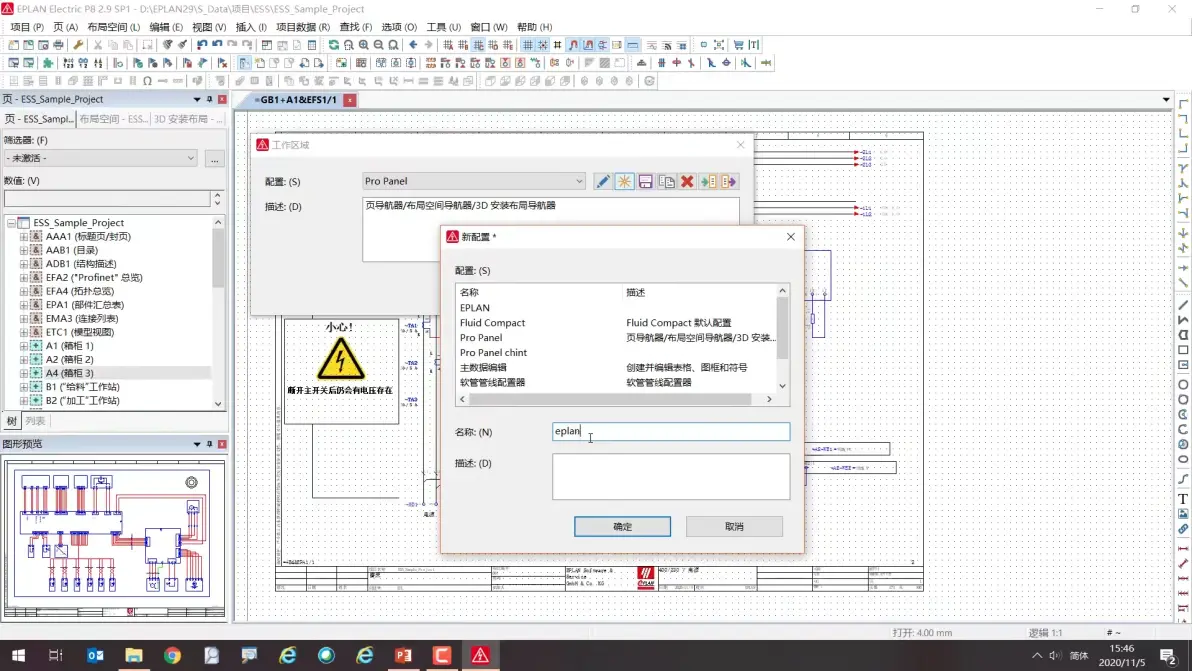
Task: Click the green refresh/update icon
Action: 334,45
